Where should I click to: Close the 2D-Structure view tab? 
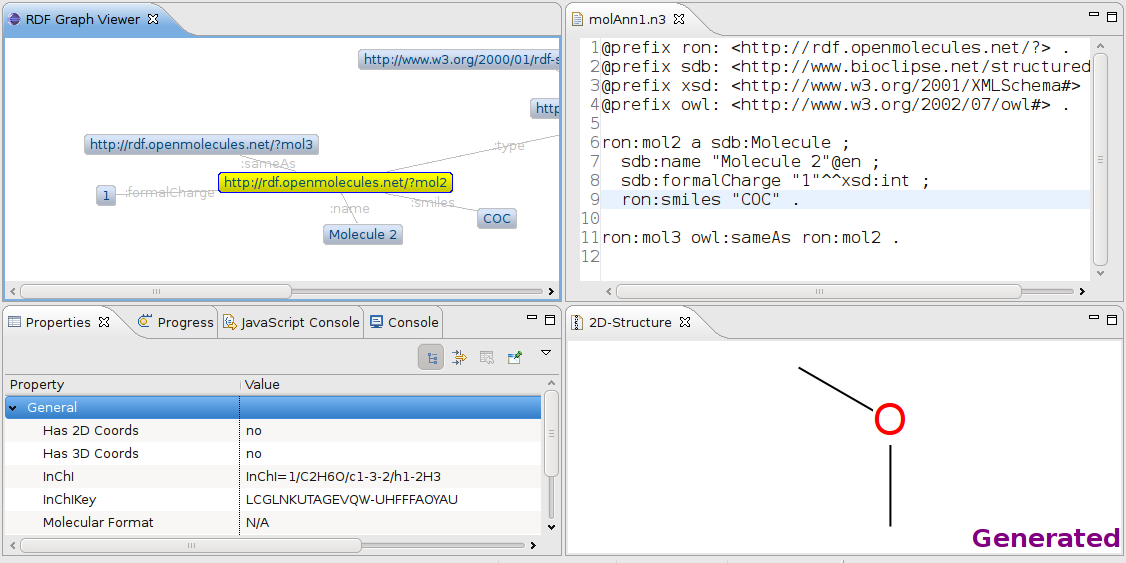click(x=685, y=322)
